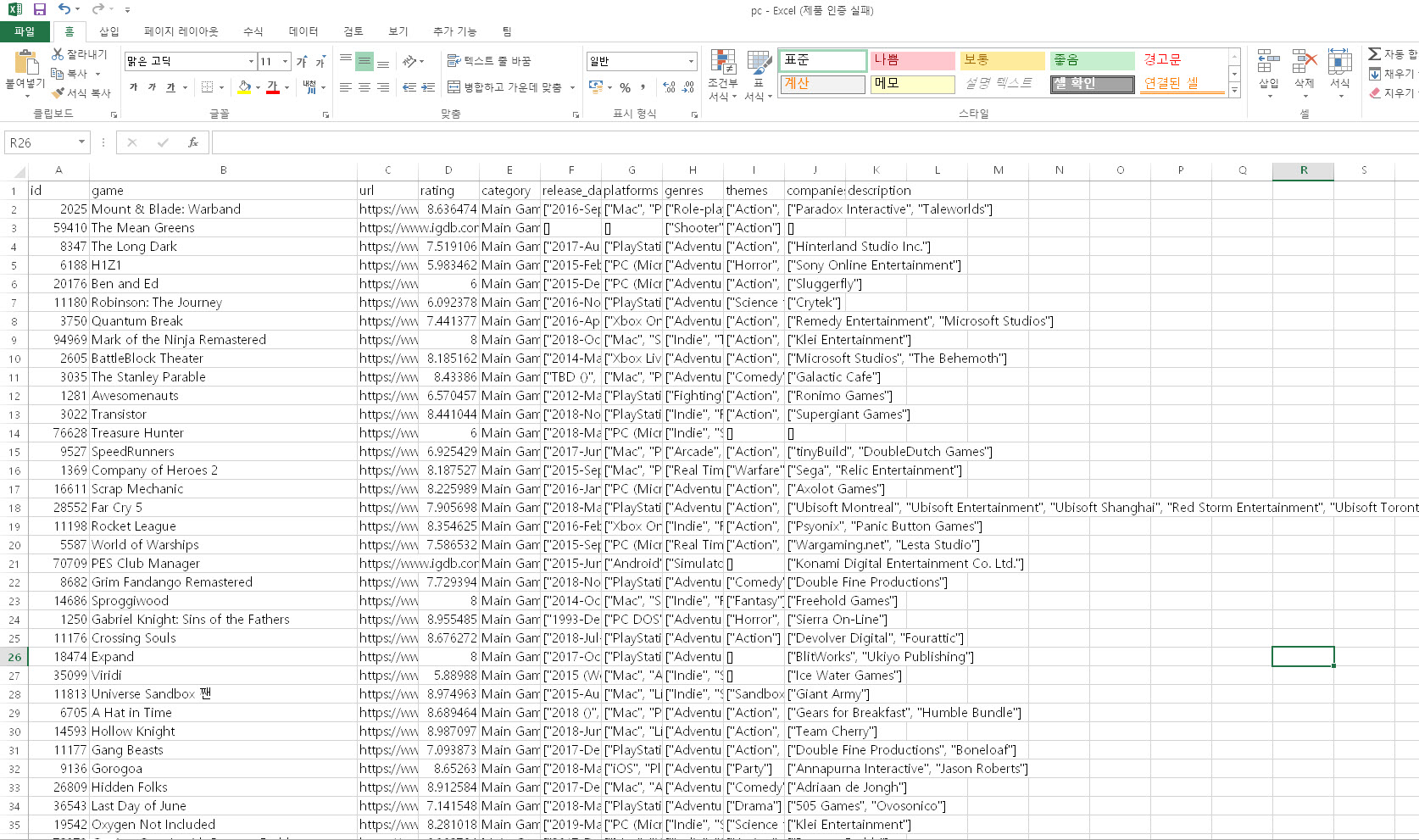Click the Clear (지우기) button
This screenshot has height=840, width=1419.
click(1391, 93)
